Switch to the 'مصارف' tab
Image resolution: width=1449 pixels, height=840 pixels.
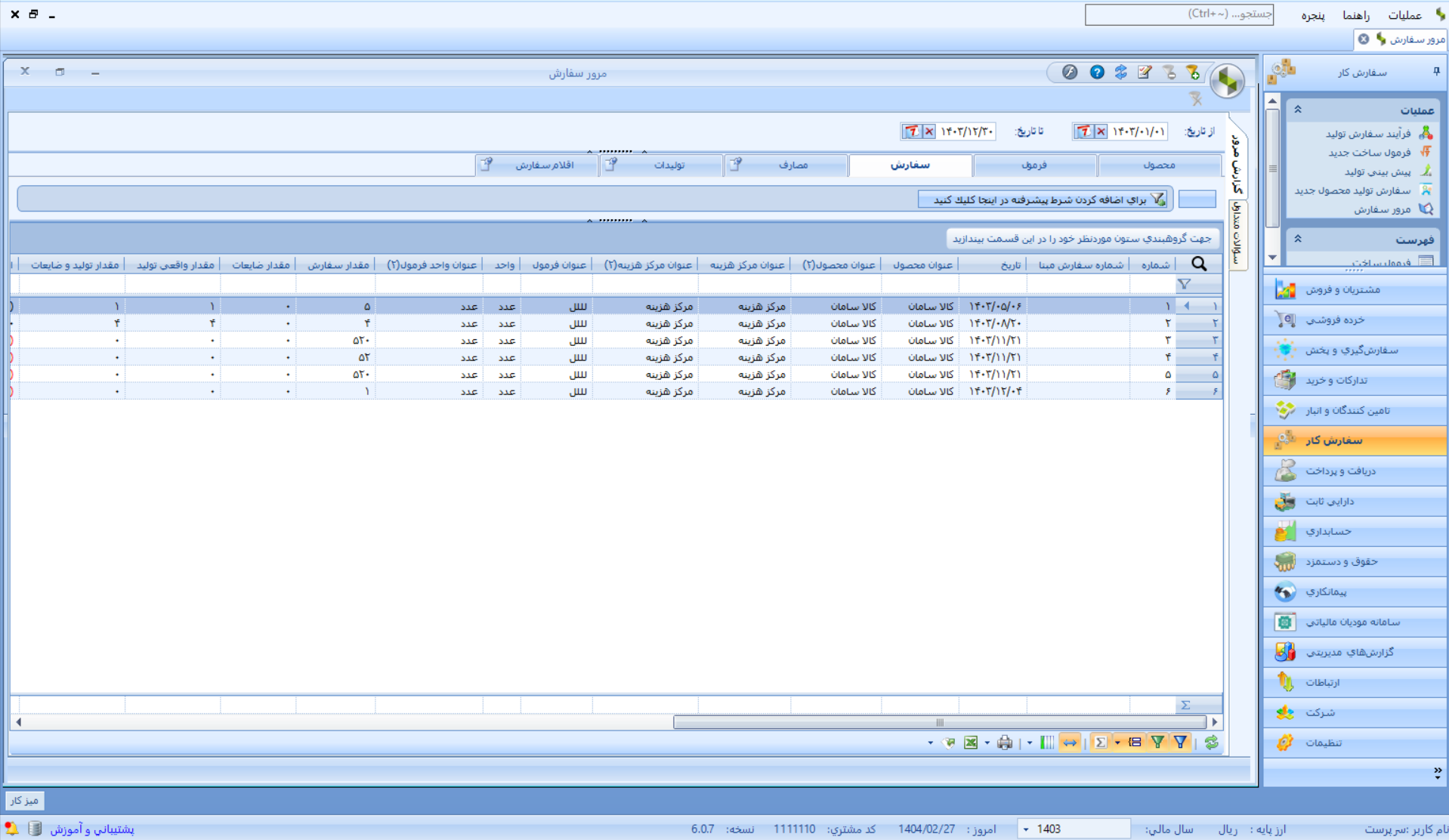point(786,165)
